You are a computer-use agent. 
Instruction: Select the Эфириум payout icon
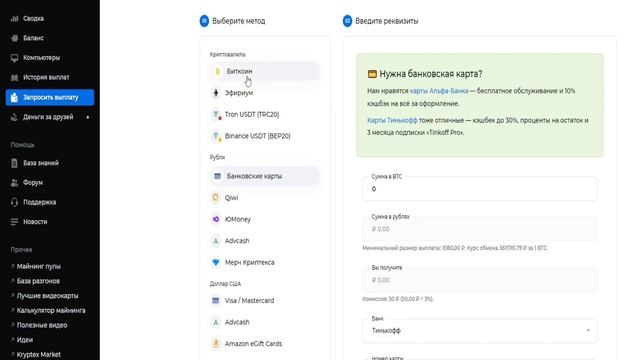click(x=216, y=93)
